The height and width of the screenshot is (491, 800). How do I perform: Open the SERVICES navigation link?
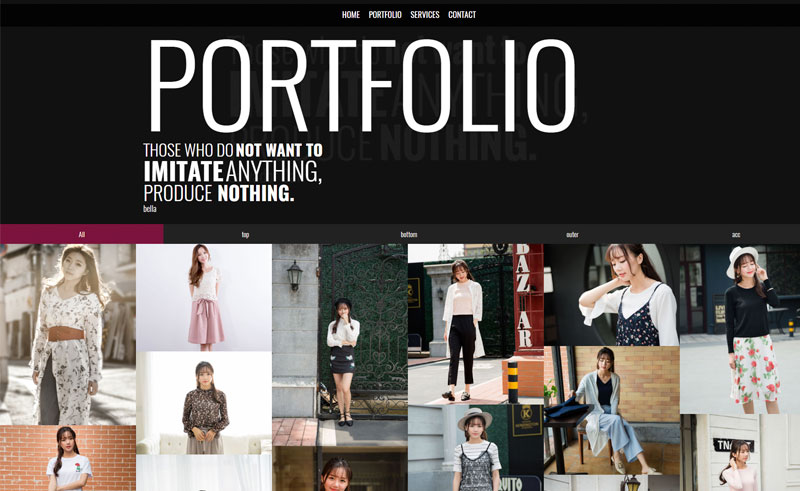point(424,15)
